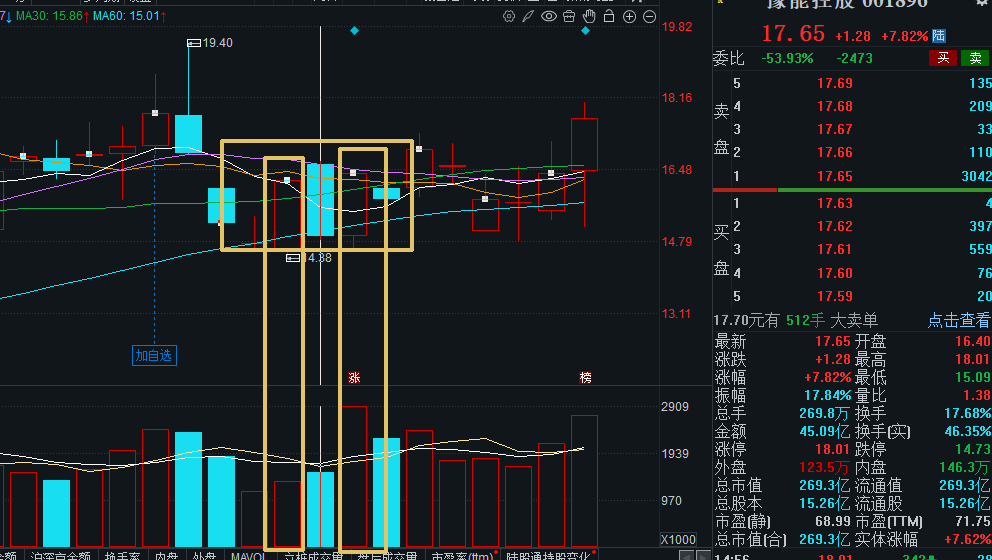Screen dimensions: 992x560
Task: Click the 跌停 limit-down value 14.73
Action: click(973, 450)
